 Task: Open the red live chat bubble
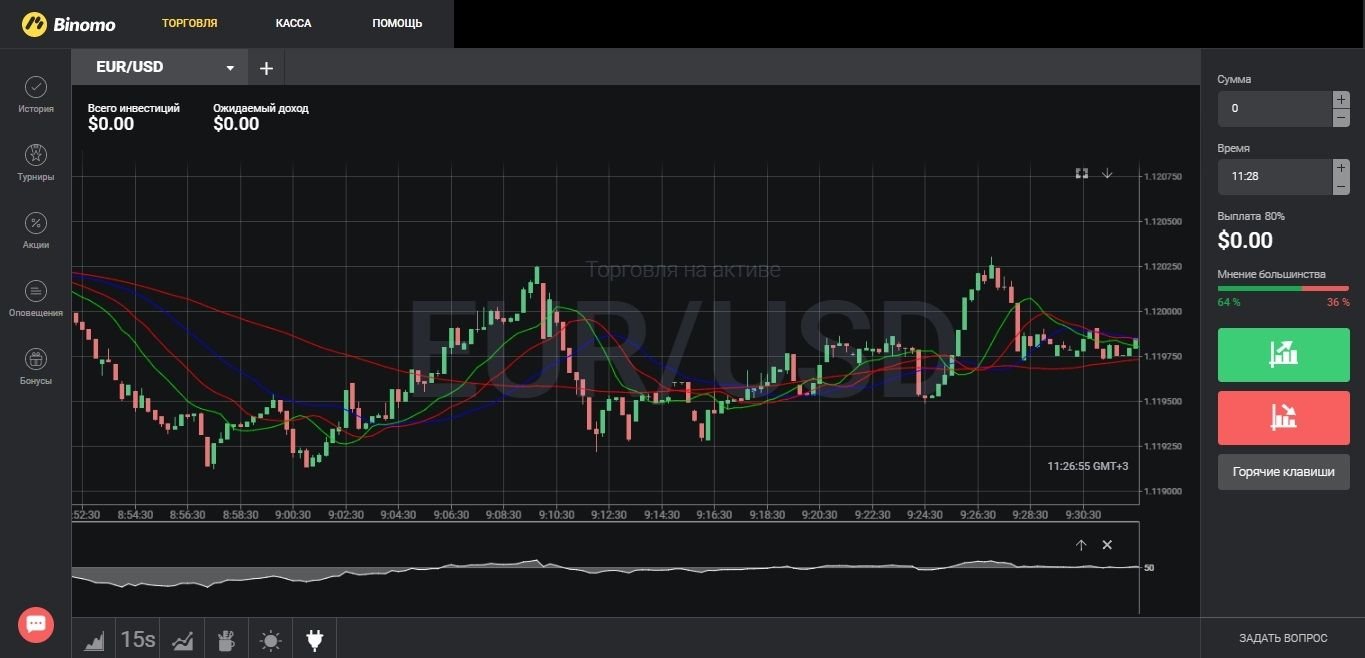(36, 624)
